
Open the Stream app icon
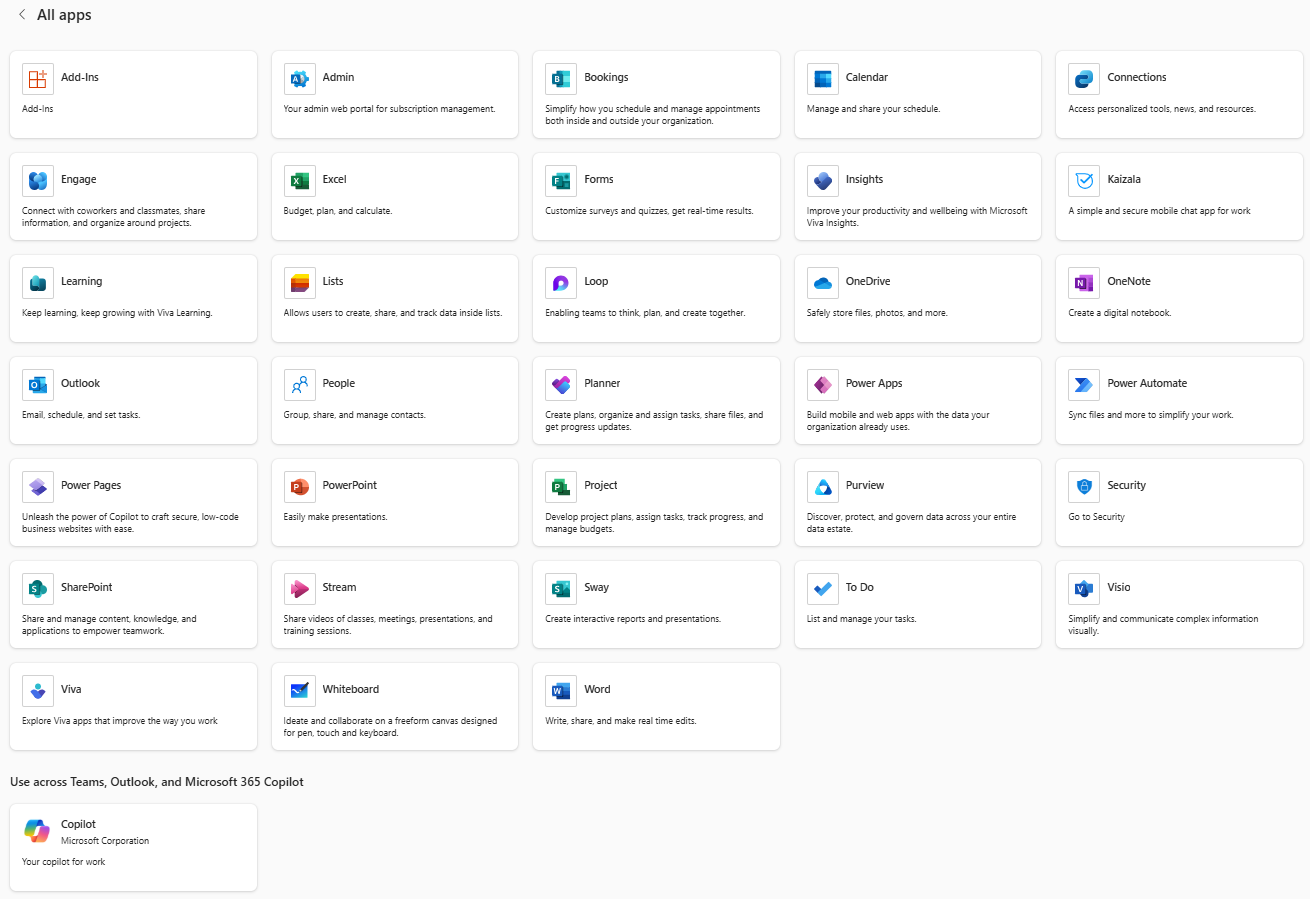pyautogui.click(x=300, y=589)
